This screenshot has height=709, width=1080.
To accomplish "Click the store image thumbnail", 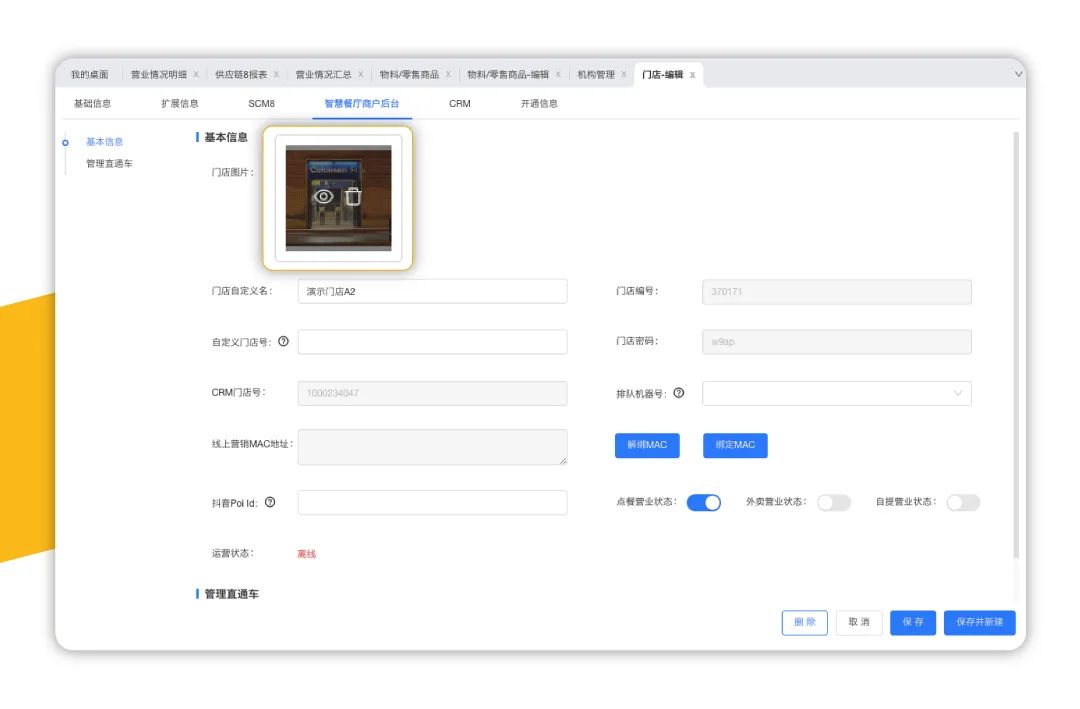I will coord(338,198).
